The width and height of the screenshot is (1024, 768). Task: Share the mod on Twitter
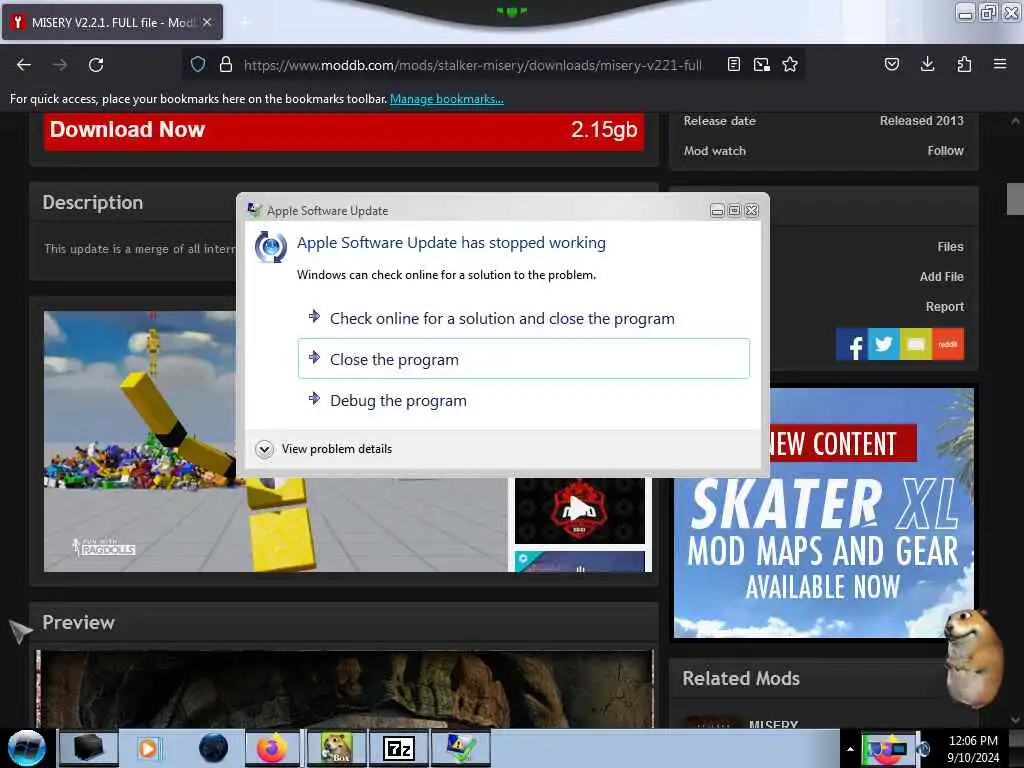(x=884, y=344)
